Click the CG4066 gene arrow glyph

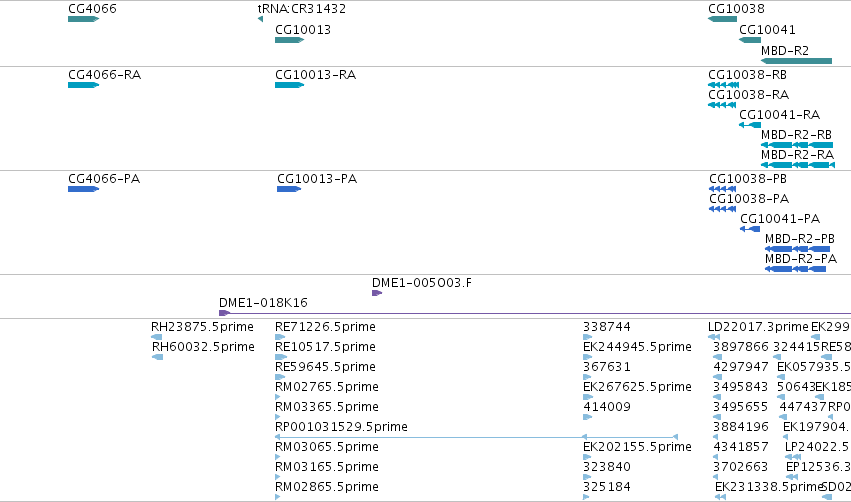pyautogui.click(x=84, y=19)
